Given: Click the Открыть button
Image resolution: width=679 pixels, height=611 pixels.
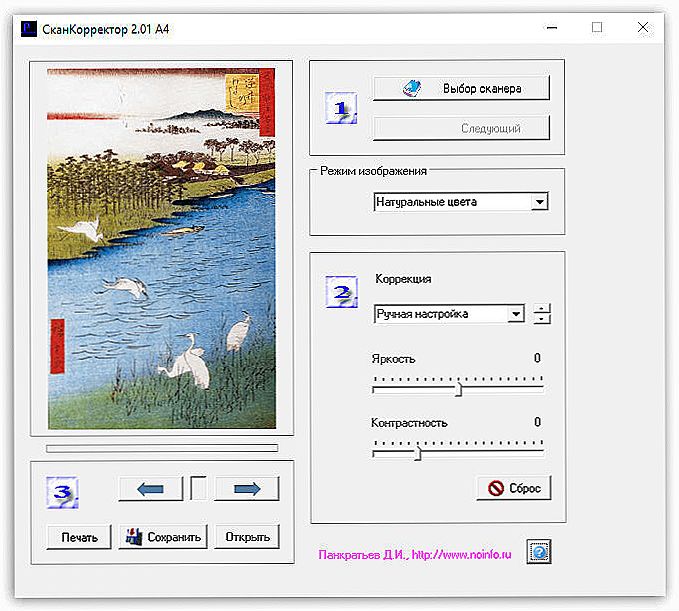Looking at the screenshot, I should tap(247, 537).
